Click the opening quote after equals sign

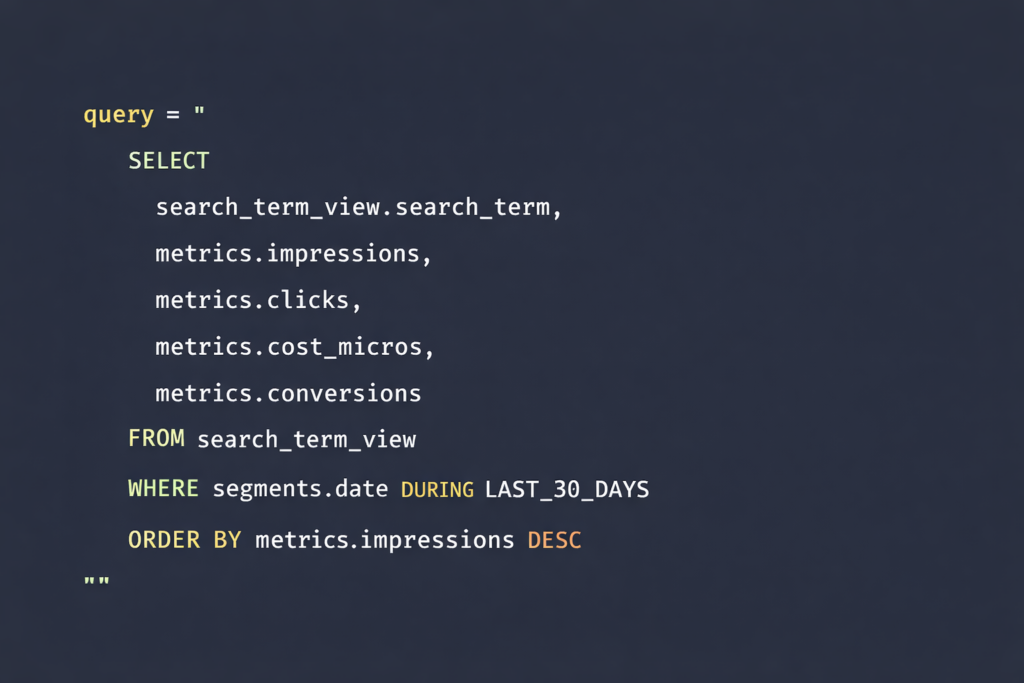point(199,111)
